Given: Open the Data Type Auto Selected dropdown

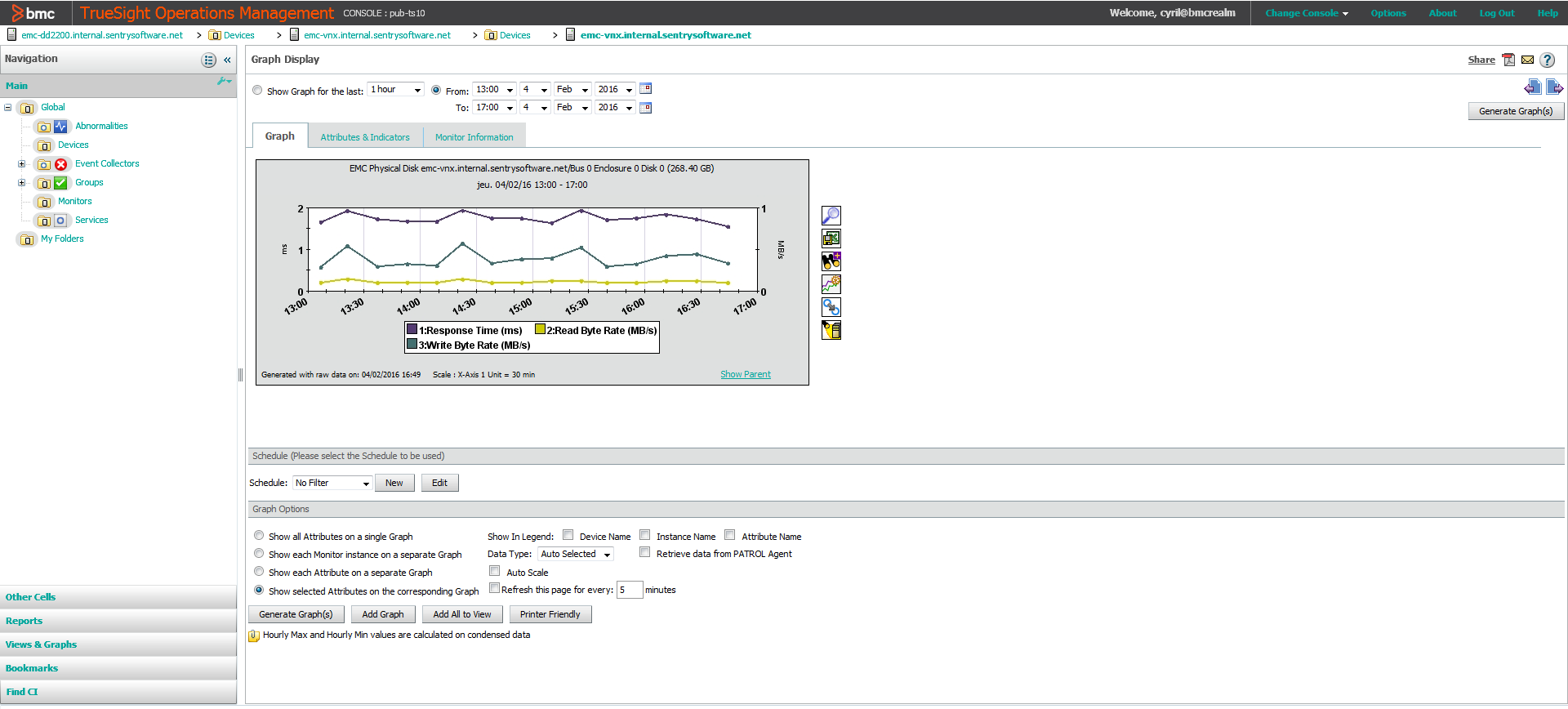Looking at the screenshot, I should [x=575, y=555].
